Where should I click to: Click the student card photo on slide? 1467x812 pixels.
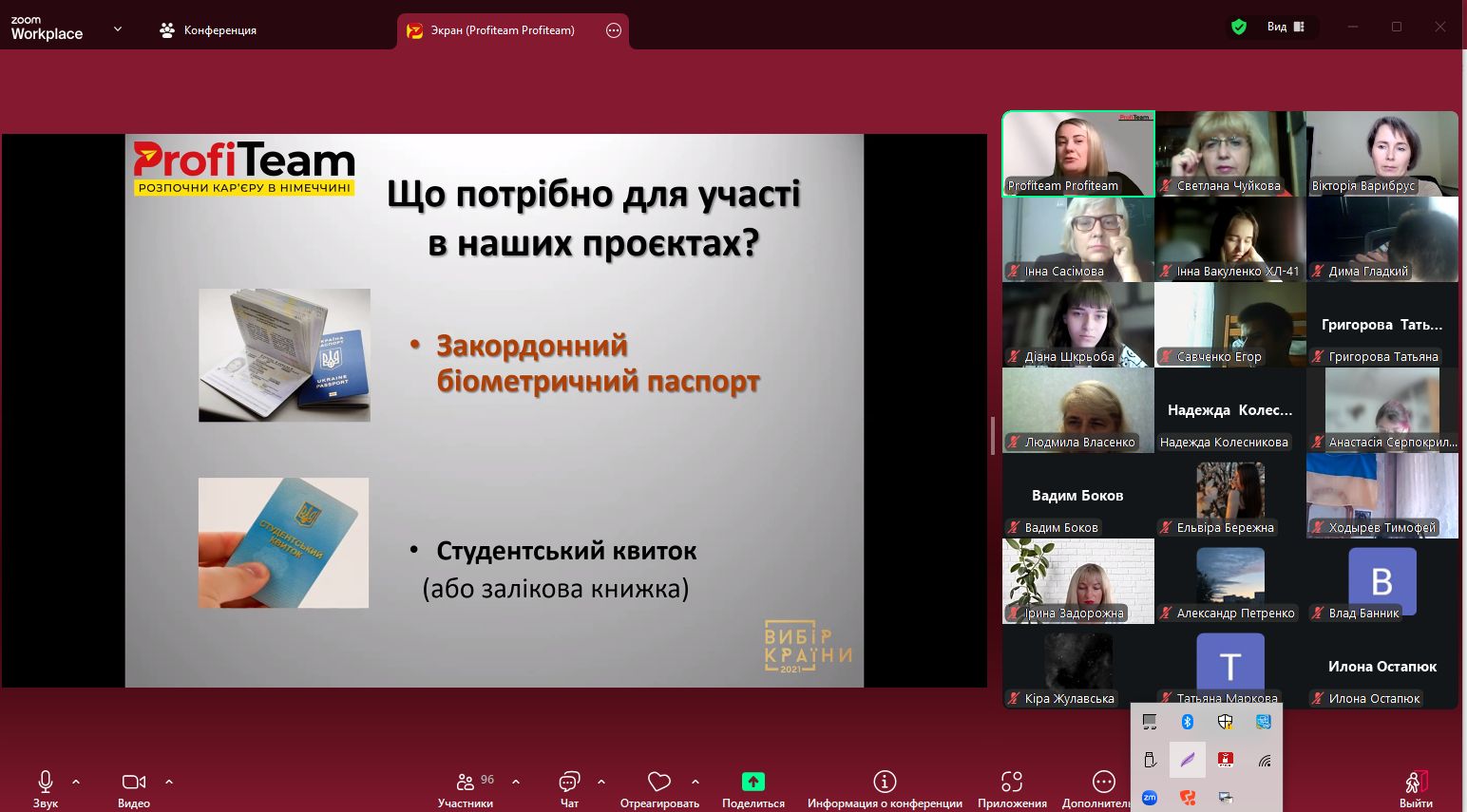coord(284,542)
